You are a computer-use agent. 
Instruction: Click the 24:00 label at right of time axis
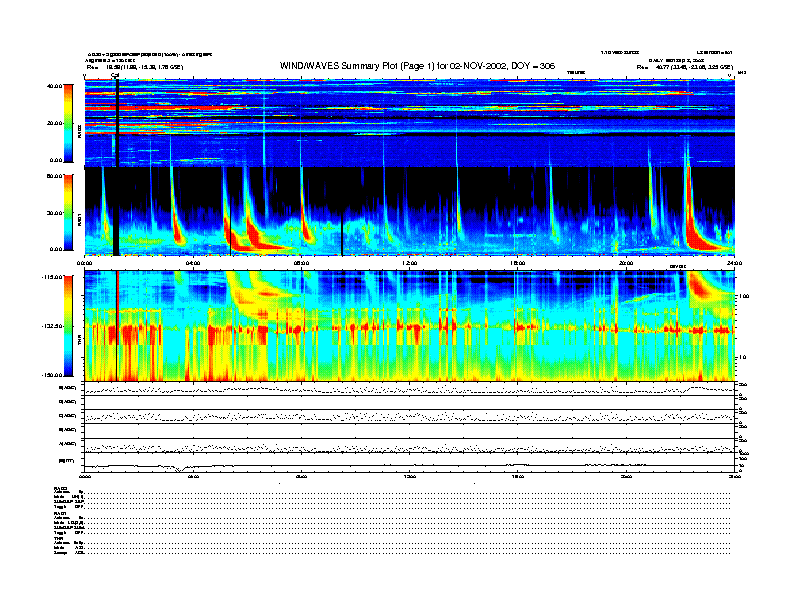click(734, 263)
